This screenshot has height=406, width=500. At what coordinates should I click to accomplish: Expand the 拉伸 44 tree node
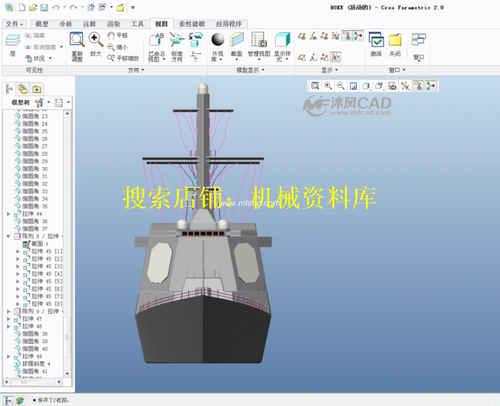(9, 214)
